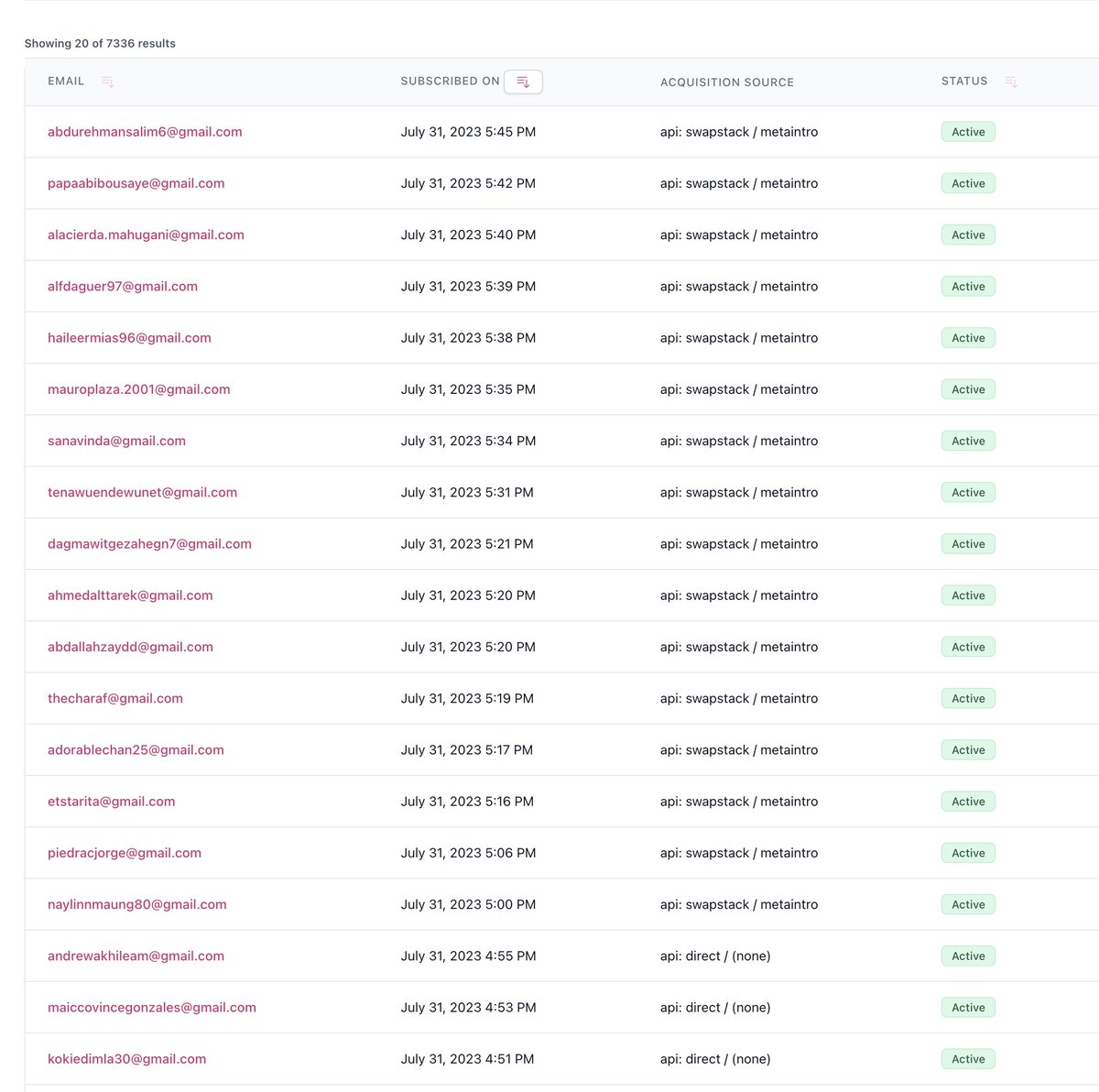Open subscriber tenawuendewunet@gmail.com
The width and height of the screenshot is (1099, 1092).
coord(142,492)
